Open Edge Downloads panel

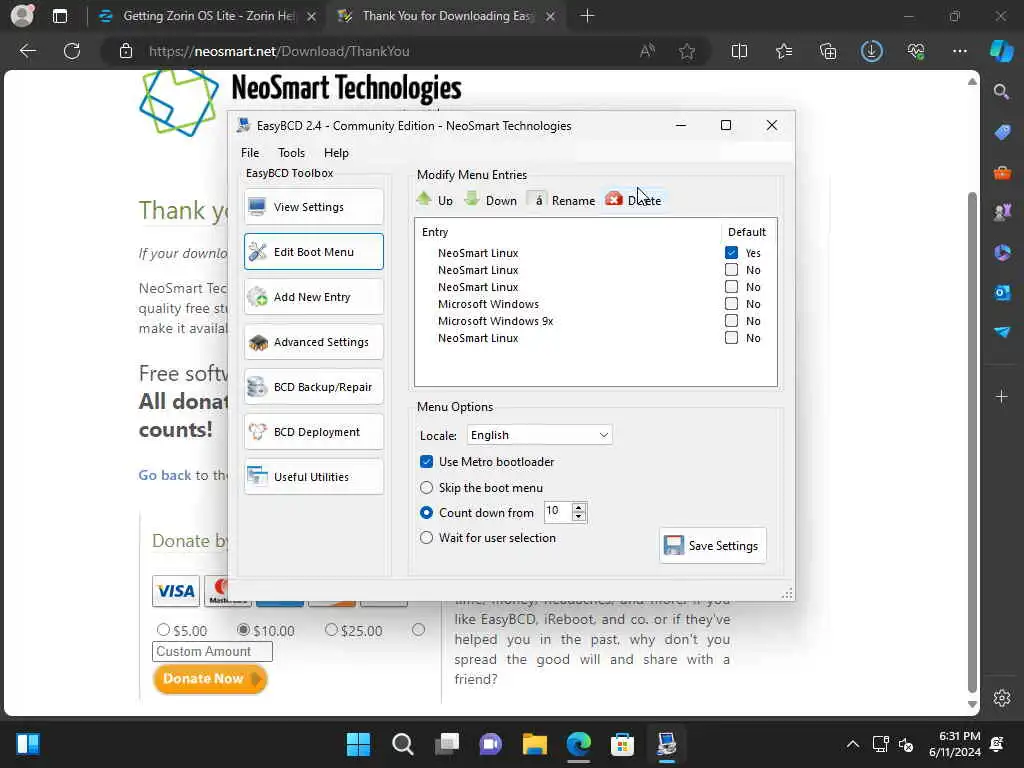pyautogui.click(x=872, y=51)
